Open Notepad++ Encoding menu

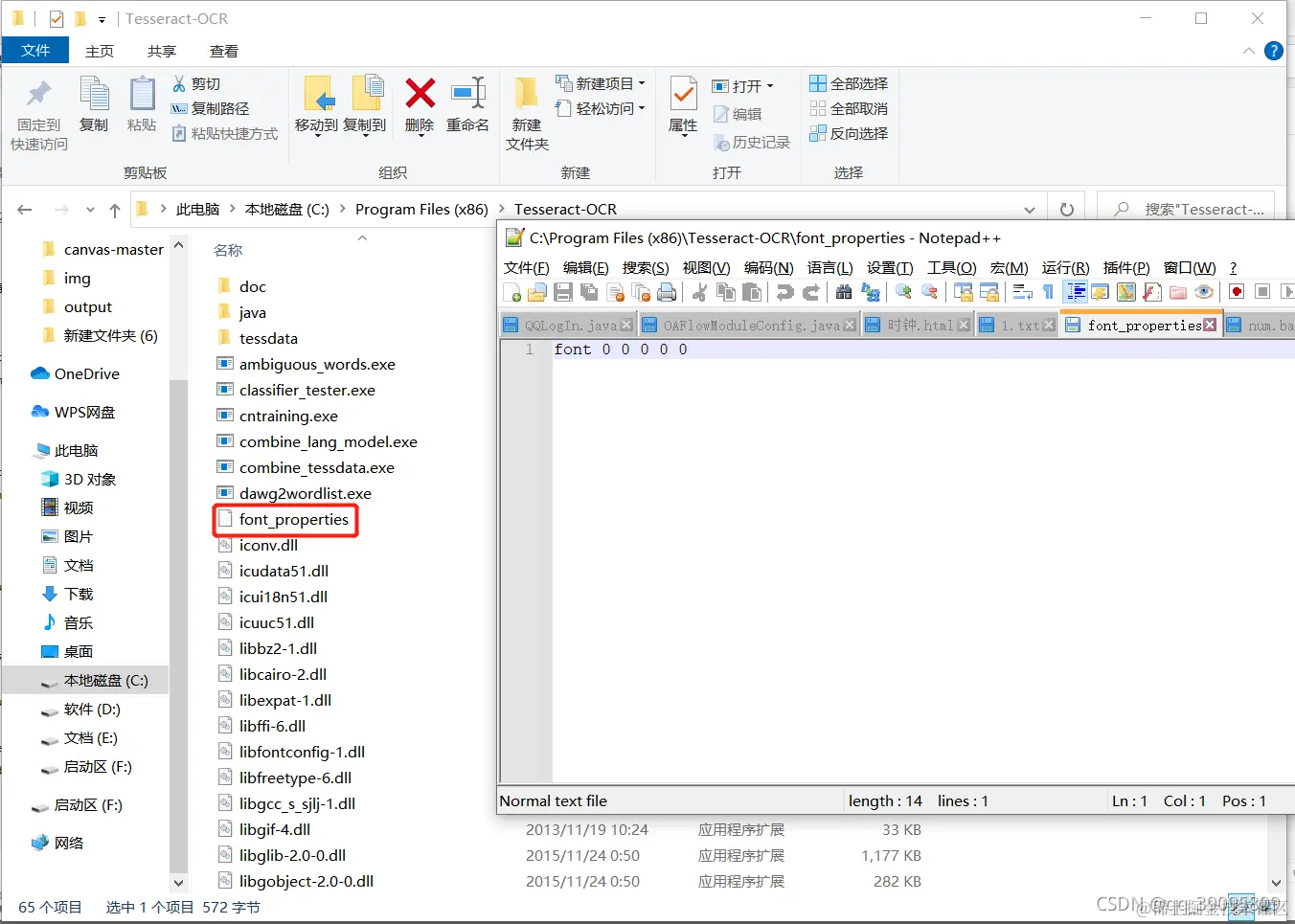769,267
